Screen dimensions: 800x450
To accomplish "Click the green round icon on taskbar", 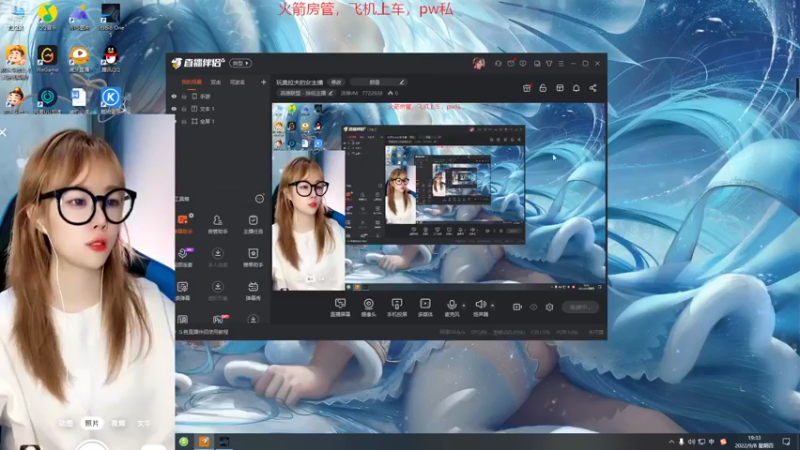I will pos(184,442).
